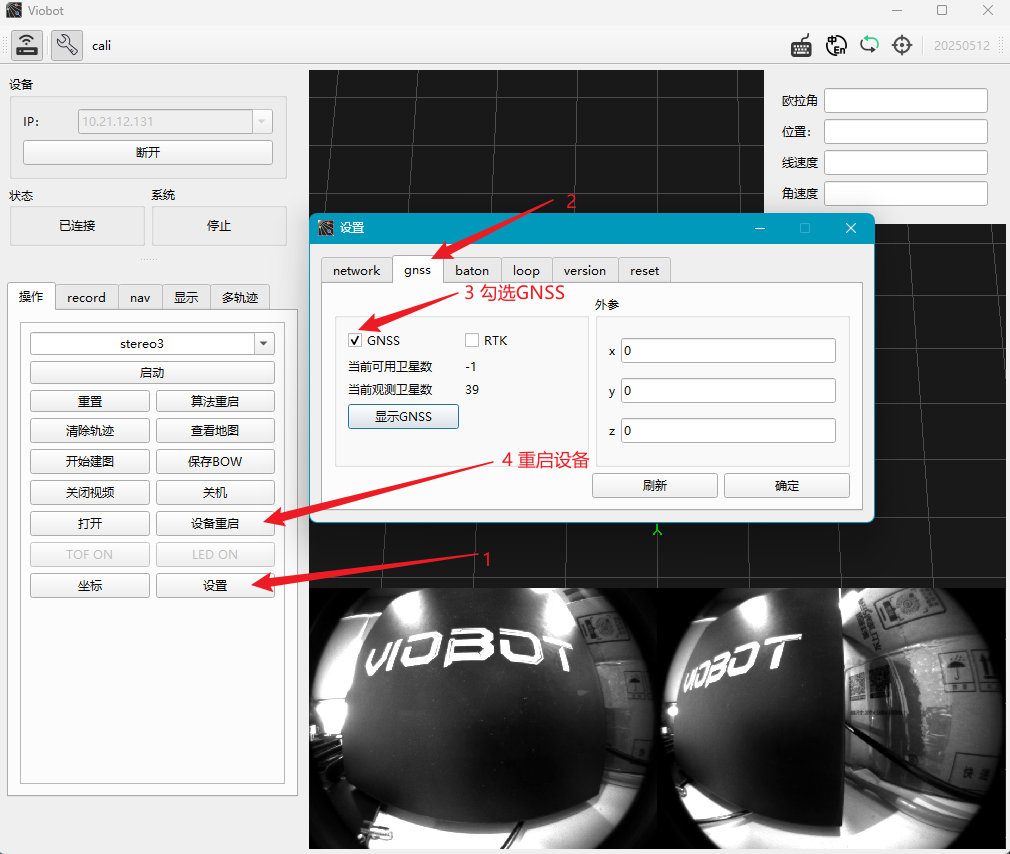1010x854 pixels.
Task: Switch to the network tab
Action: (x=356, y=270)
